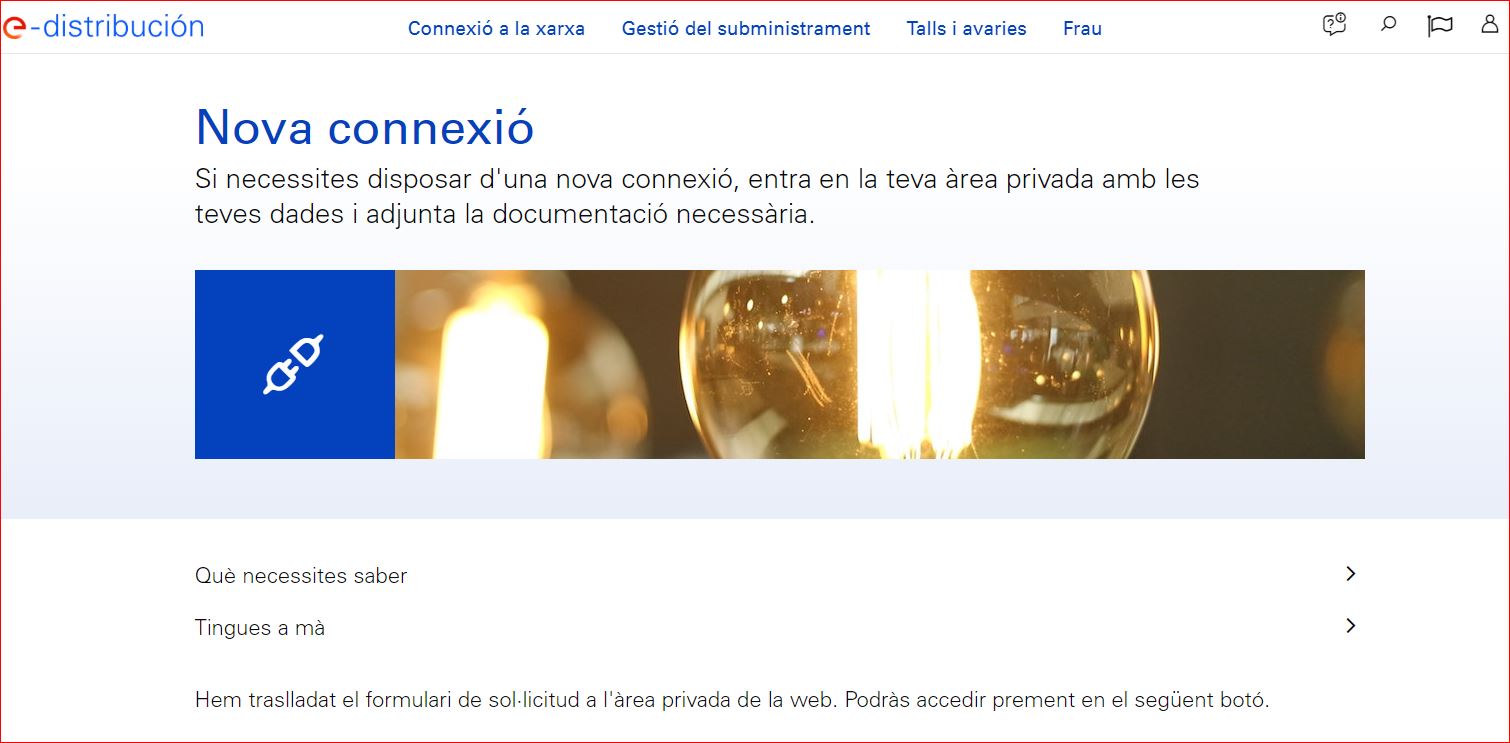
Task: Select 'Talls i avaries' in navigation
Action: (966, 29)
